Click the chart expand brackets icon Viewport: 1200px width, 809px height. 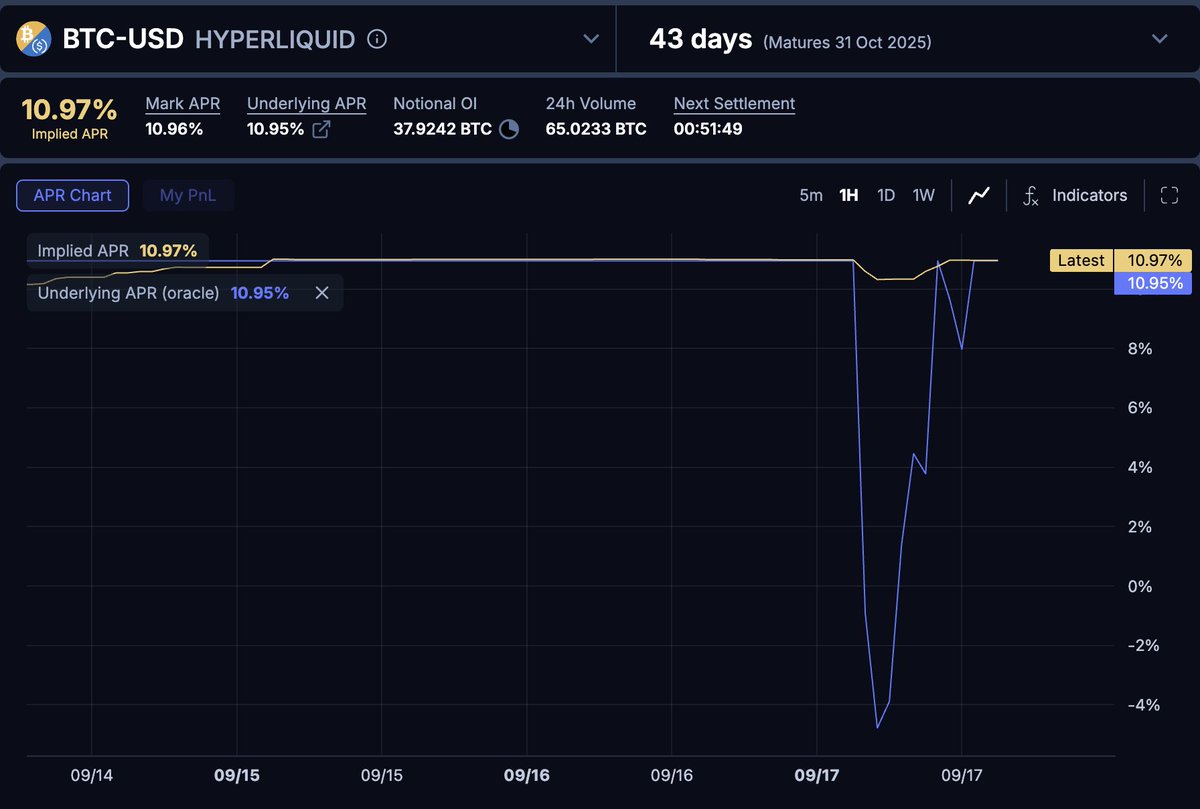[1169, 195]
